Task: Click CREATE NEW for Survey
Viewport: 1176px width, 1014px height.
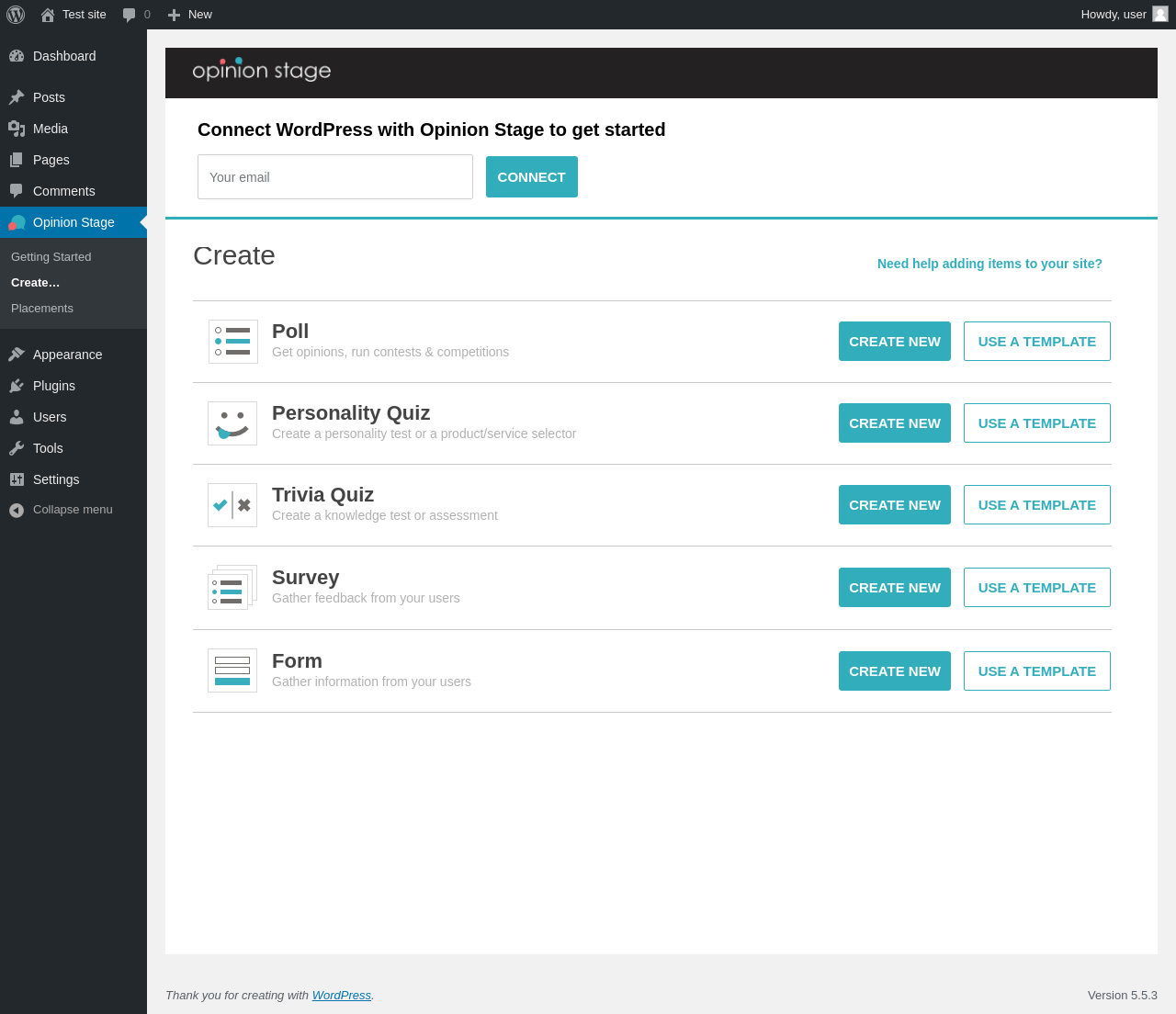Action: tap(895, 588)
